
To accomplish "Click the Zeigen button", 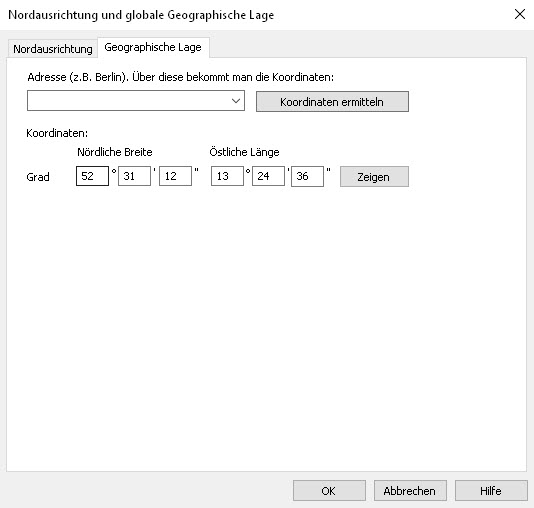I will (374, 177).
